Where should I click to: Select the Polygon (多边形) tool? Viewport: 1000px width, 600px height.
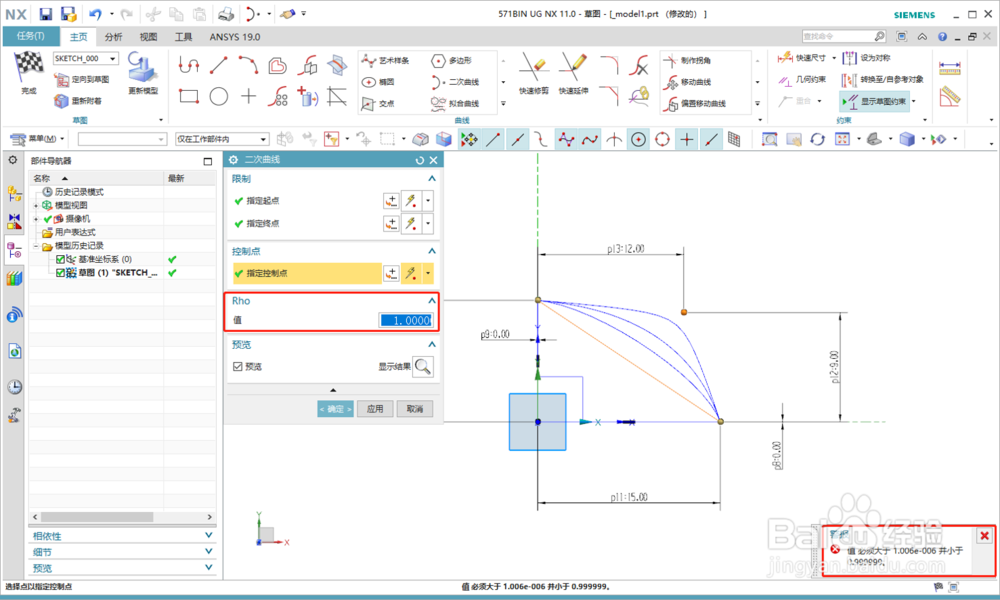[452, 61]
